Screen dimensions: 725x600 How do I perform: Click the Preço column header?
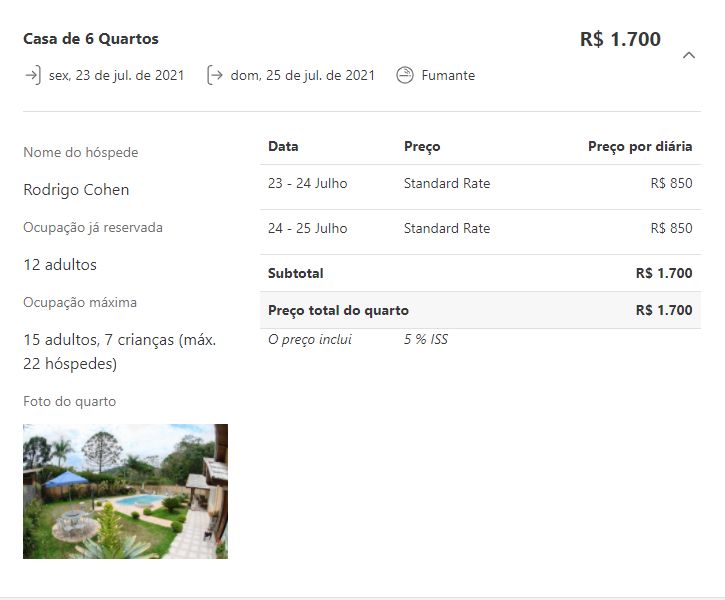[x=422, y=146]
